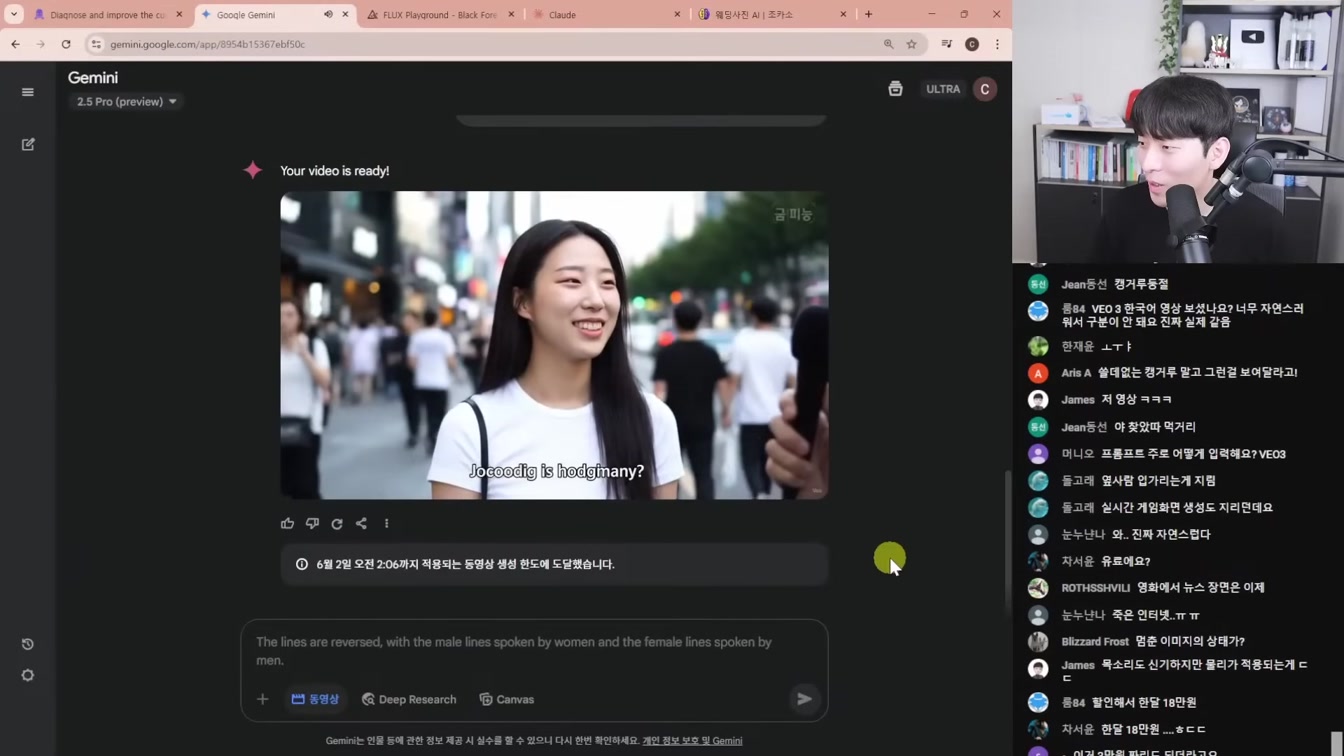Click the 'Your video is ready!' text
The height and width of the screenshot is (756, 1344).
(335, 171)
